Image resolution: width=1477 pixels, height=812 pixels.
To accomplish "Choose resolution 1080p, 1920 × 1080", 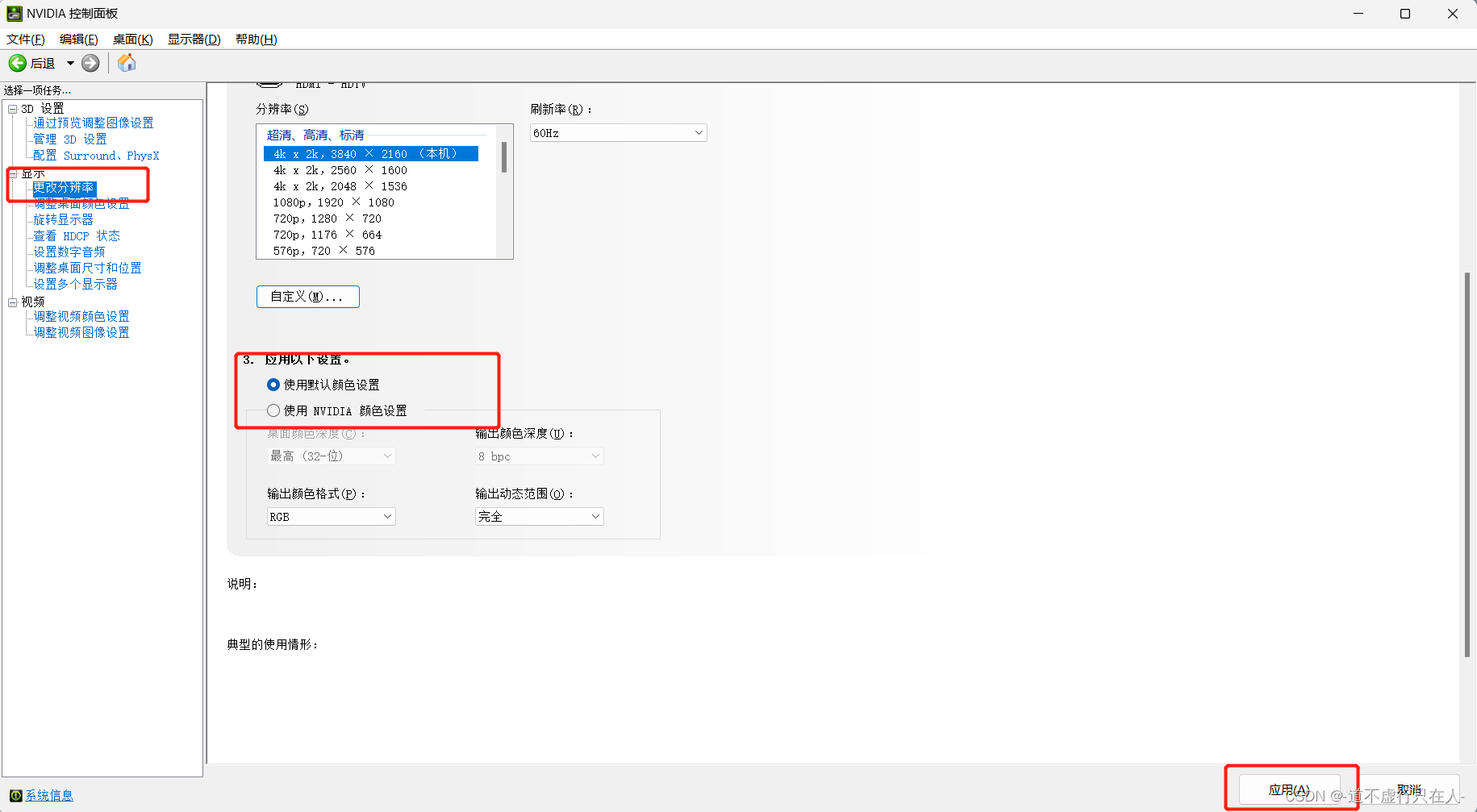I will click(334, 202).
